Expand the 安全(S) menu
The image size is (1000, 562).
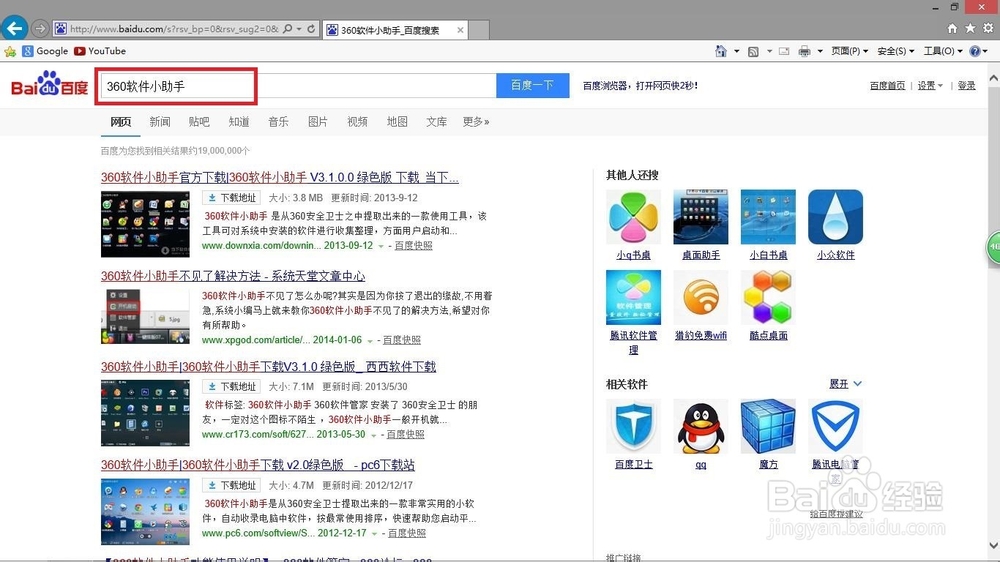click(x=895, y=51)
